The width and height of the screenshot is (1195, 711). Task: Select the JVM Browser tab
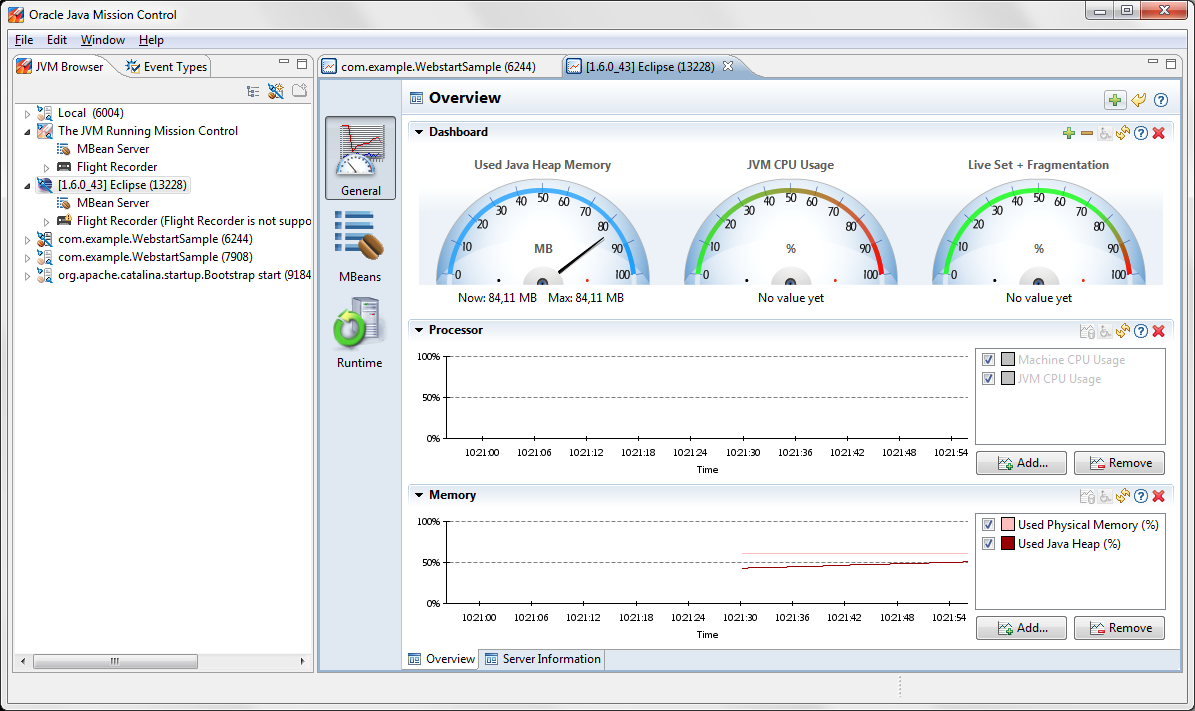(60, 67)
